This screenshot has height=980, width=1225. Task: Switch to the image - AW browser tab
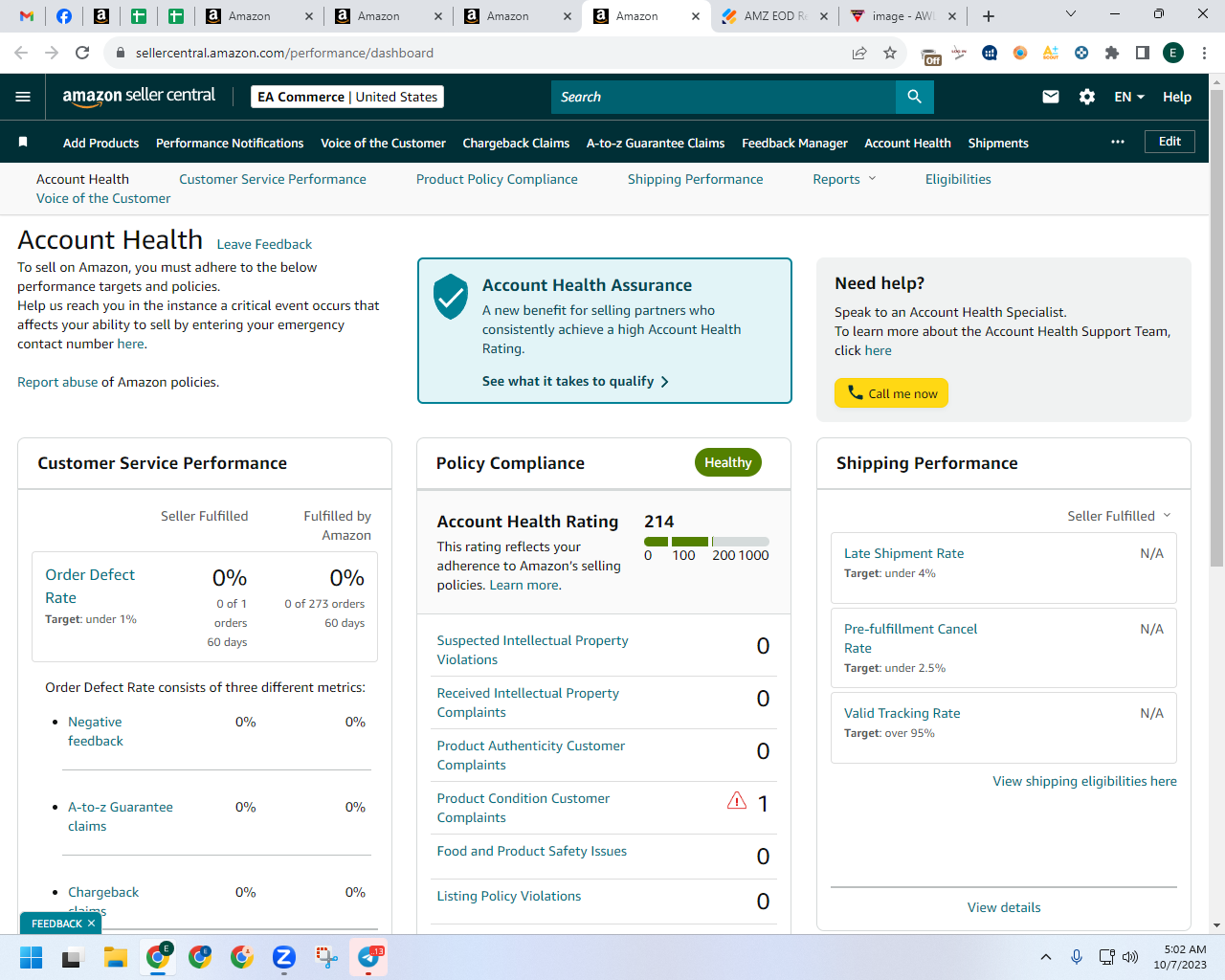(902, 16)
